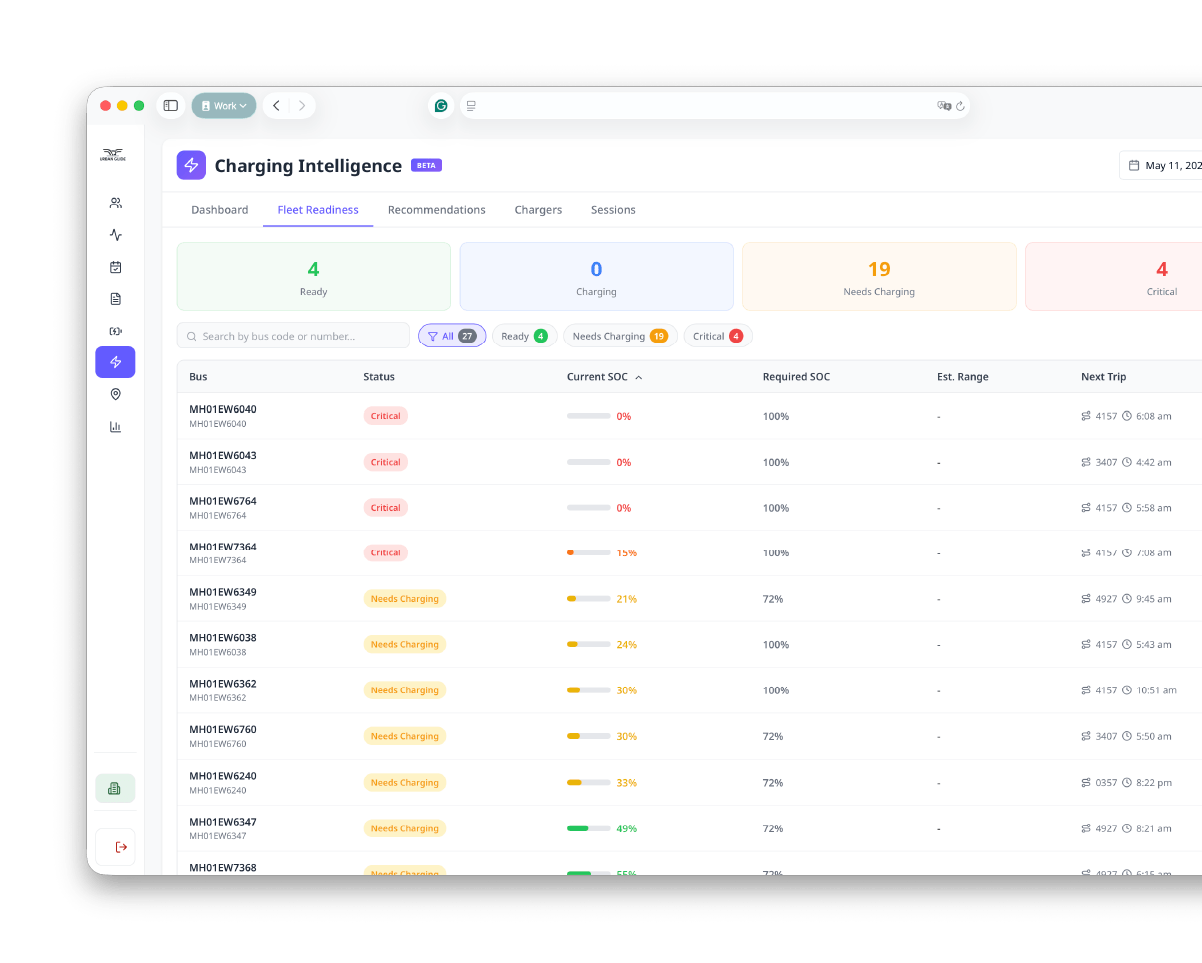Click the Required SOC column header
Screen dimensions: 1202x963
click(x=796, y=377)
